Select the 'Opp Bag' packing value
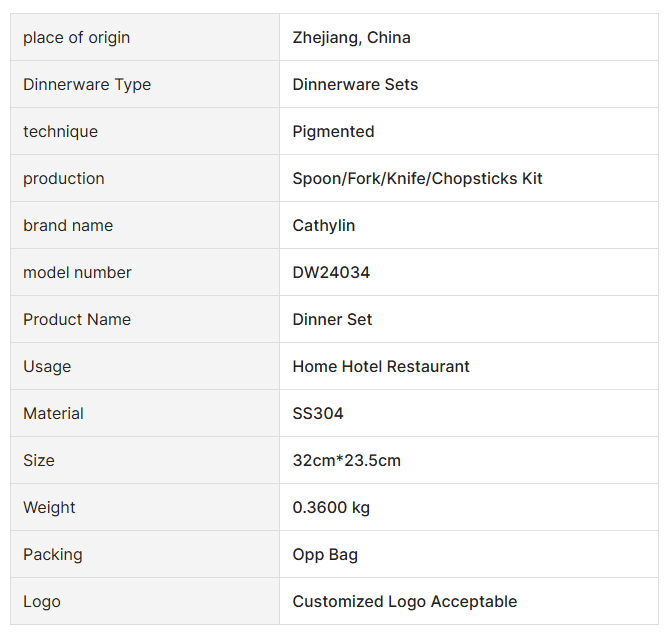 [325, 555]
